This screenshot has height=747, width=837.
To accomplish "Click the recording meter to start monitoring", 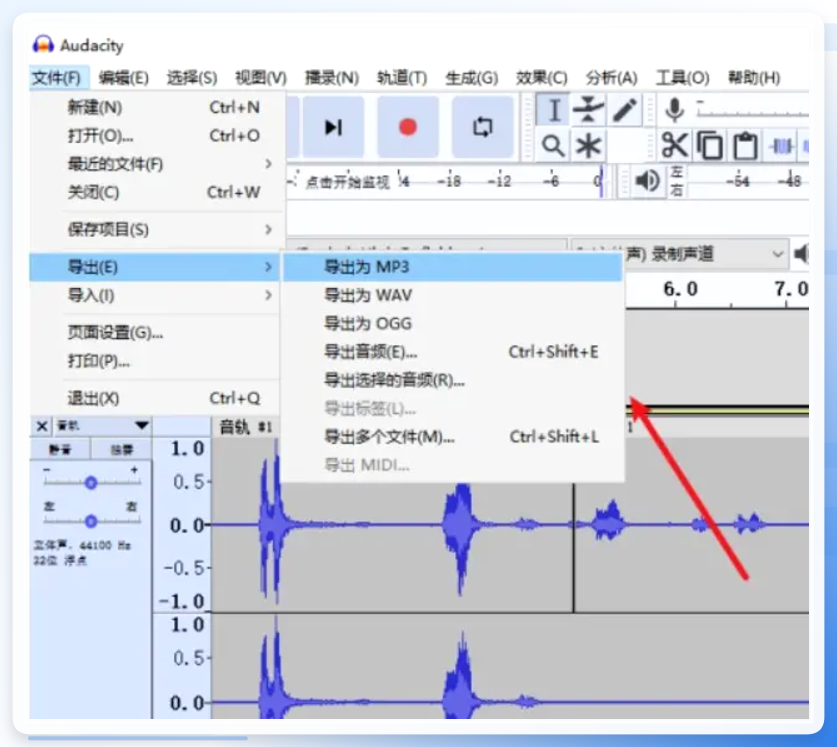I will pos(347,182).
